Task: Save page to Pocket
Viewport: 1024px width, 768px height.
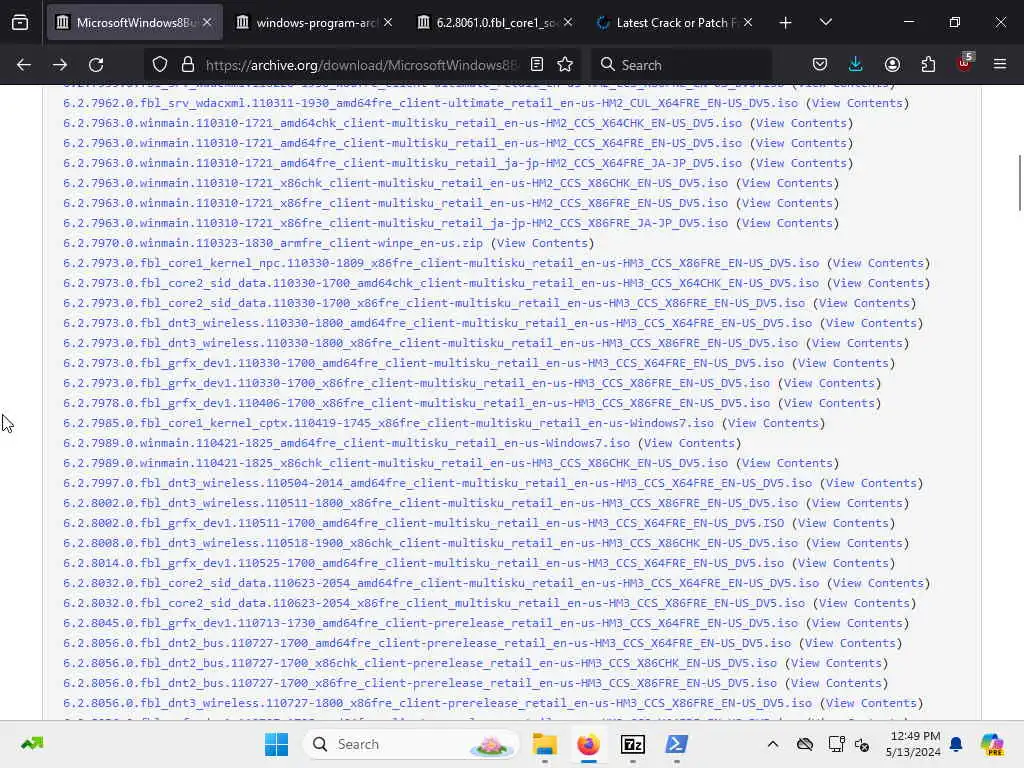Action: click(x=820, y=64)
